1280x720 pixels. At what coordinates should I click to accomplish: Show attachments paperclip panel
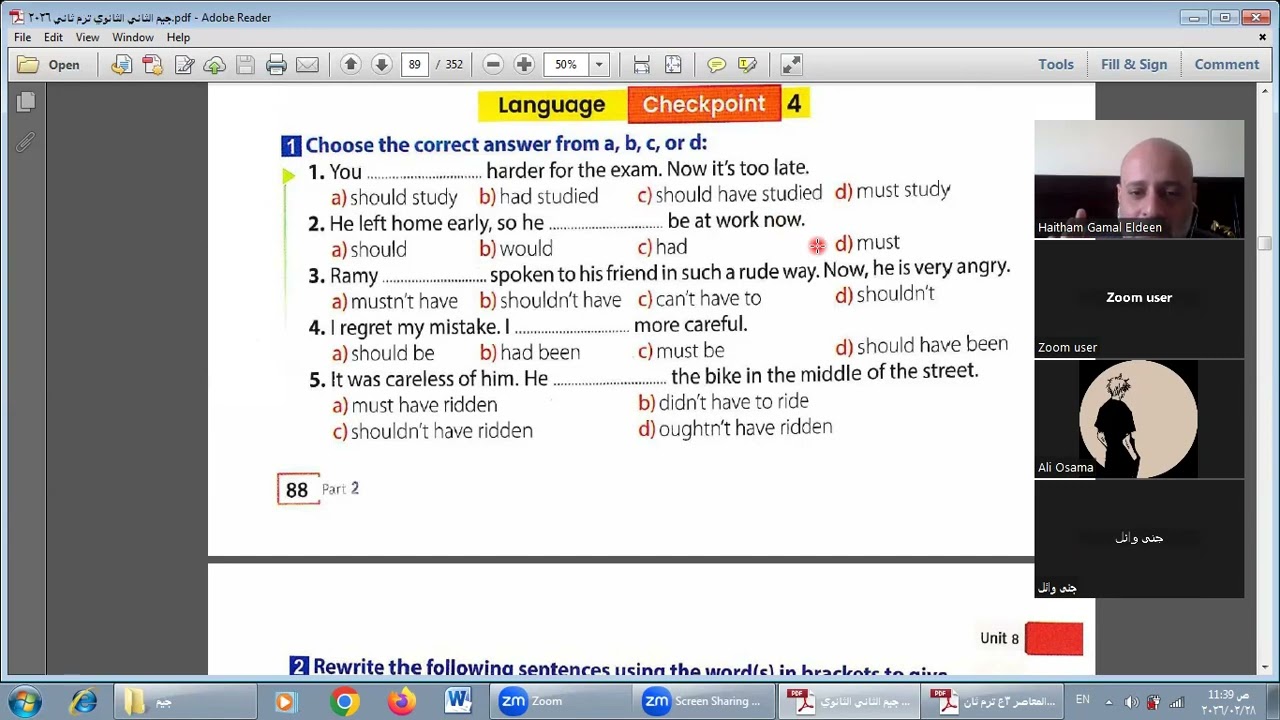(26, 142)
